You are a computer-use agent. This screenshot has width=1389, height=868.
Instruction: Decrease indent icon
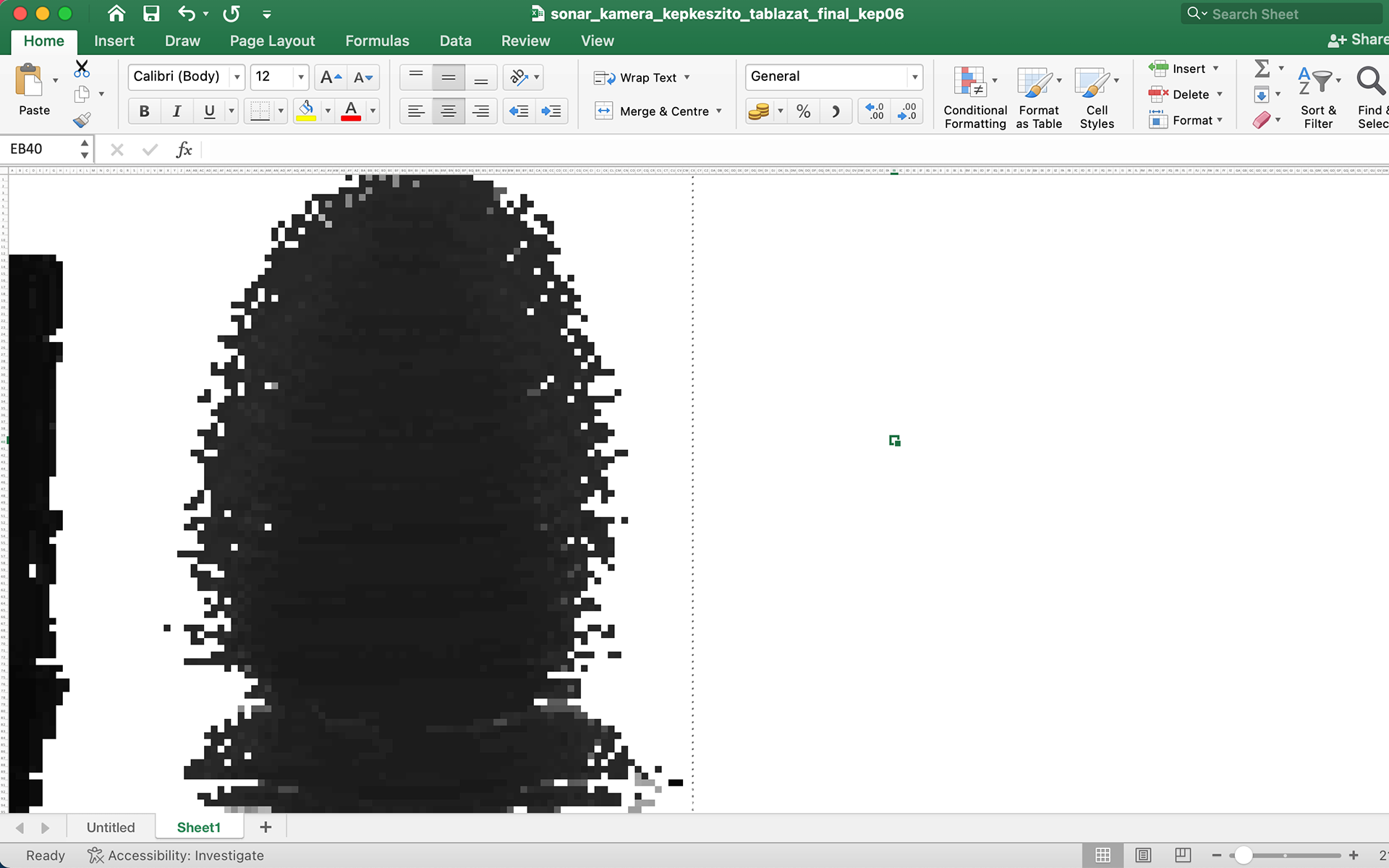click(x=519, y=111)
